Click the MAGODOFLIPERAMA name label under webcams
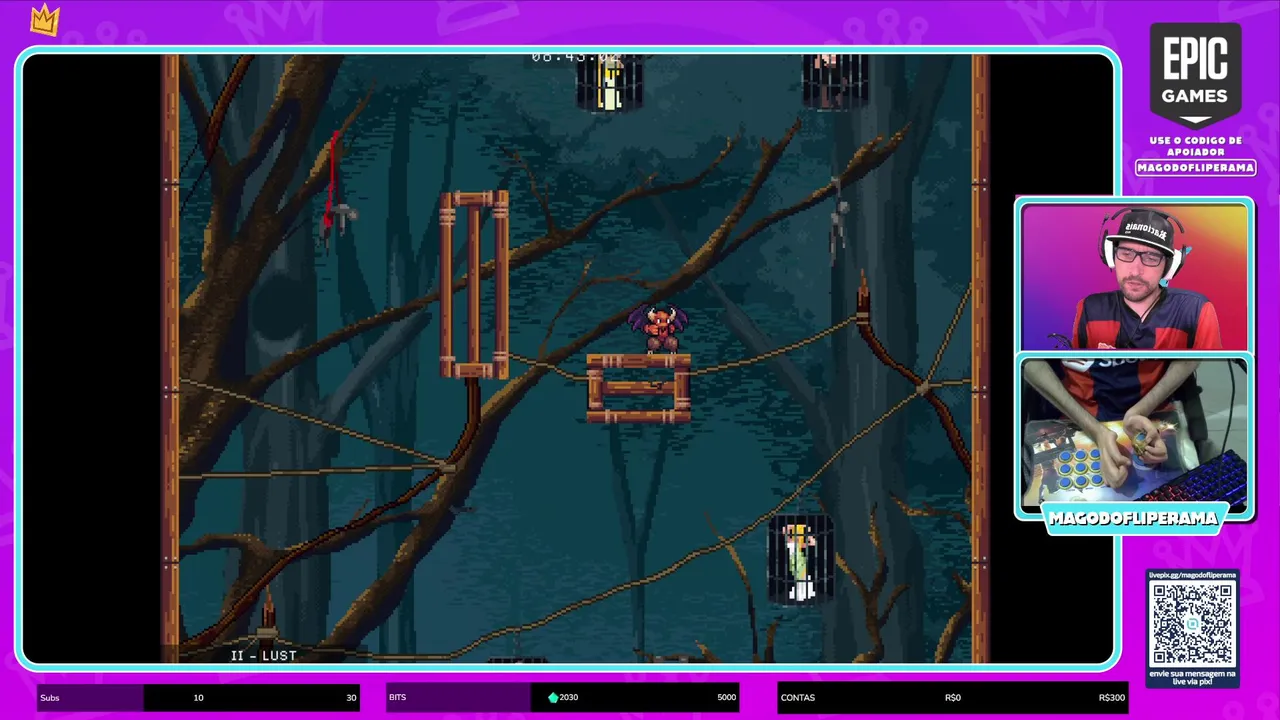The width and height of the screenshot is (1280, 720). 1133,519
